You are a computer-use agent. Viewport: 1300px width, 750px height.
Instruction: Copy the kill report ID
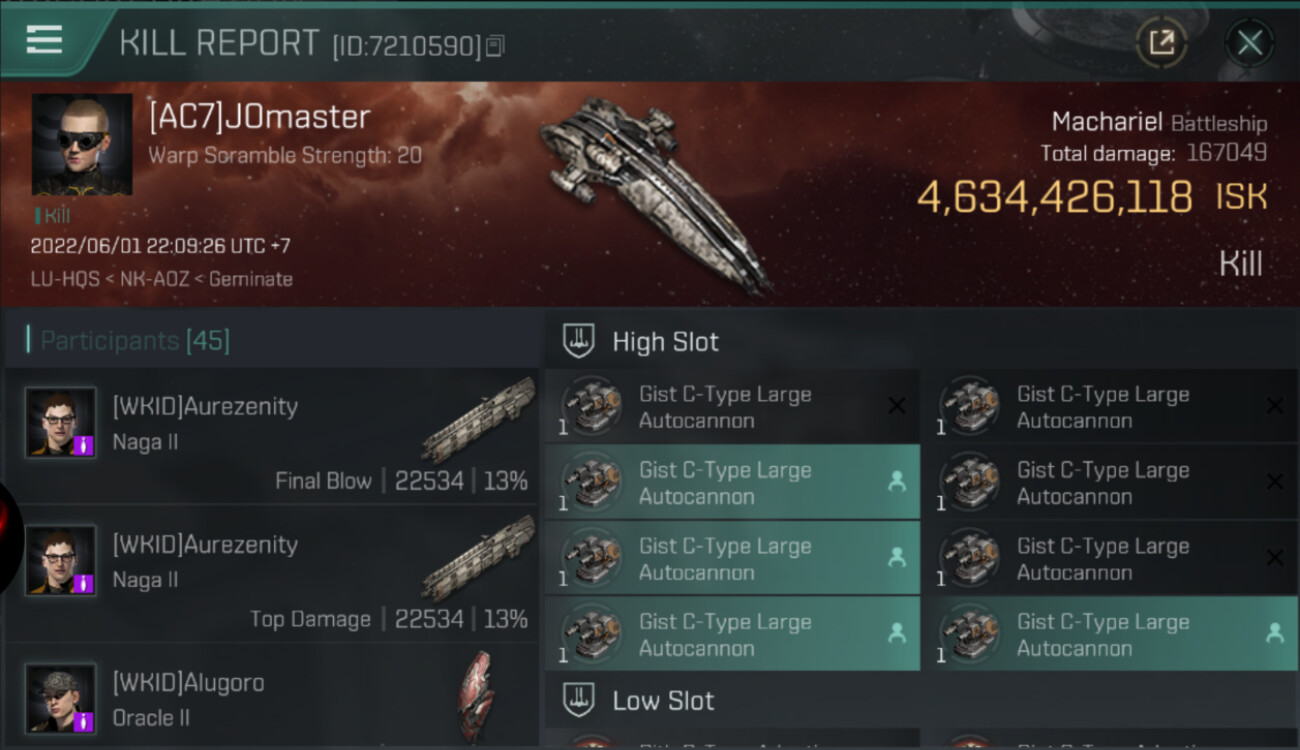point(494,46)
